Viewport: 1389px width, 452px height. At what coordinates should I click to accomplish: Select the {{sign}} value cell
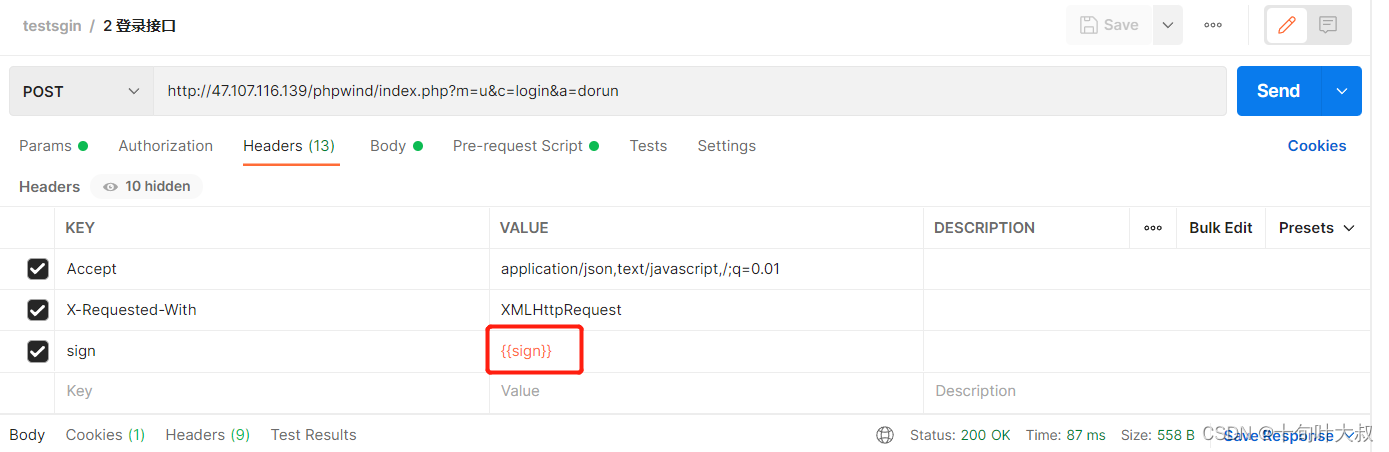pyautogui.click(x=526, y=352)
